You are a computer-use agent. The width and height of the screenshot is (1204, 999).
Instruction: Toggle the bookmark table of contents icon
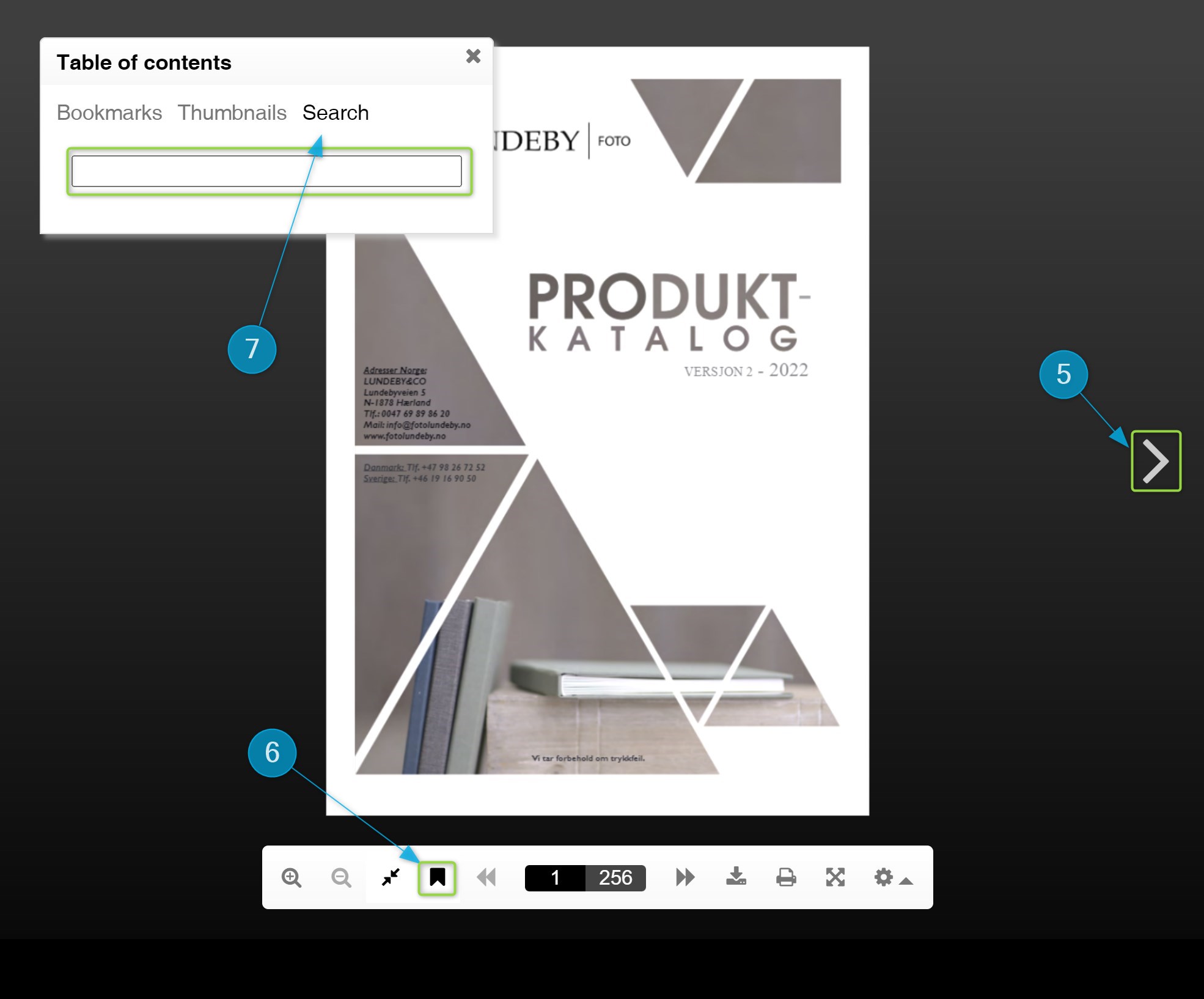coord(437,877)
